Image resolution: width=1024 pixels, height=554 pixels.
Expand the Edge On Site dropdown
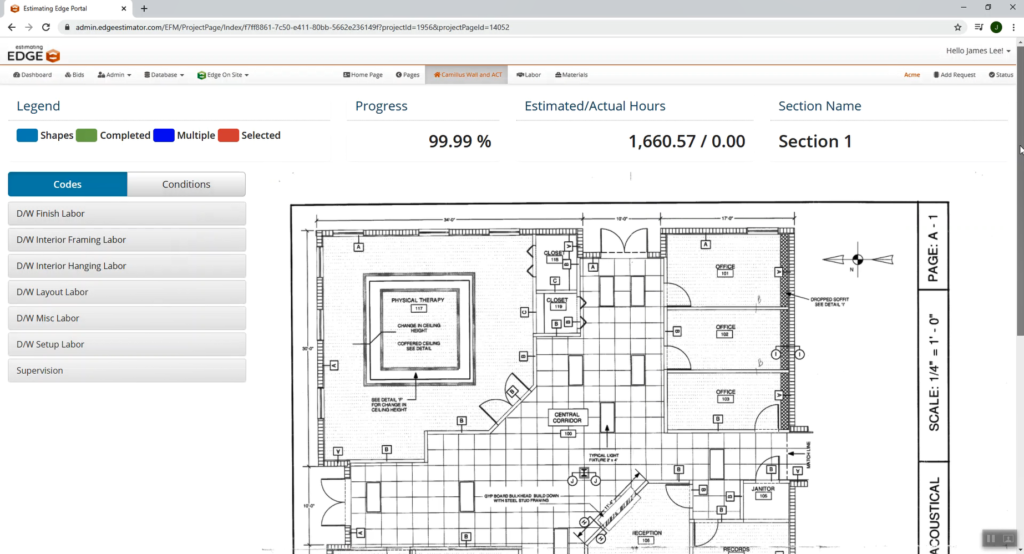coord(223,74)
